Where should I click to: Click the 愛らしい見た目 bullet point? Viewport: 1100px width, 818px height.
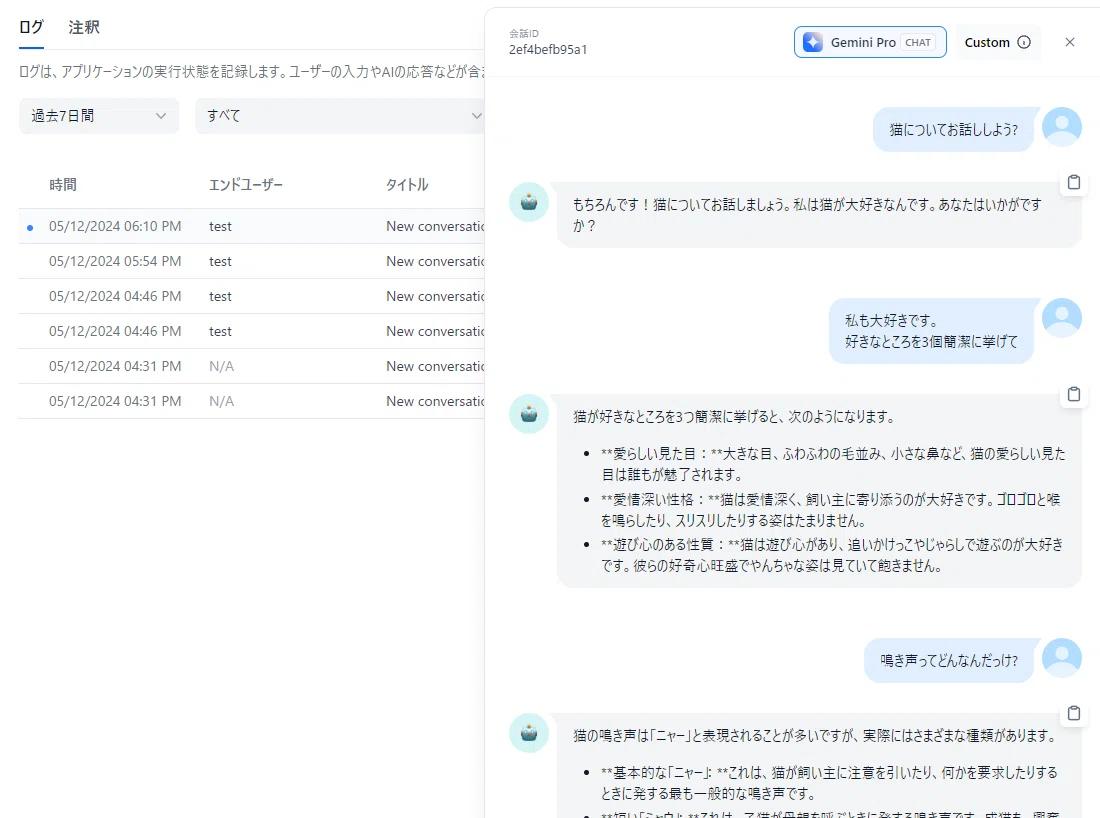(833, 464)
